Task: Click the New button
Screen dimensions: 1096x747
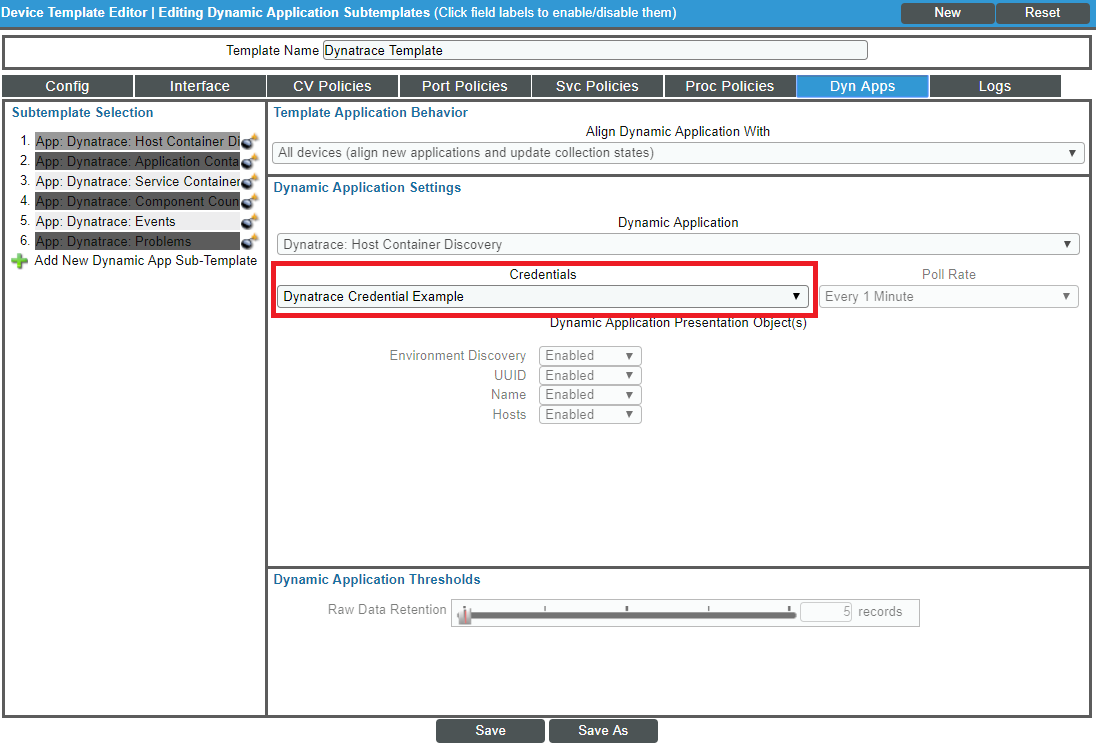Action: tap(947, 13)
